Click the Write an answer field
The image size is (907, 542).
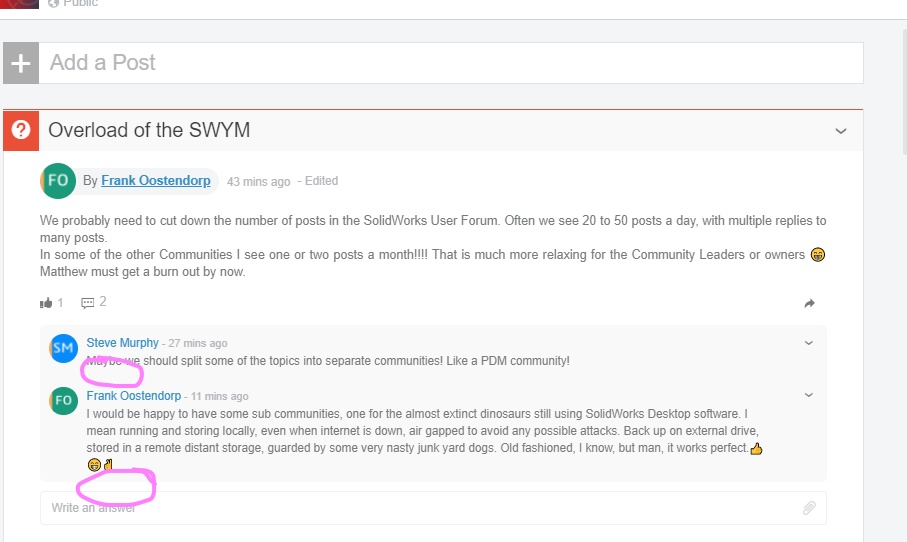(x=420, y=508)
